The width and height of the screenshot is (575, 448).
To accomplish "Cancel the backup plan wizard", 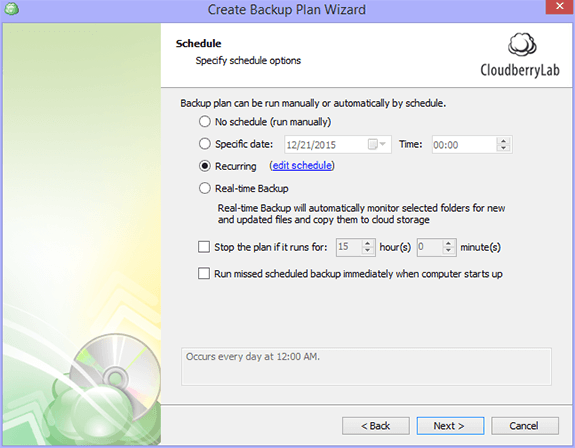I will 525,426.
